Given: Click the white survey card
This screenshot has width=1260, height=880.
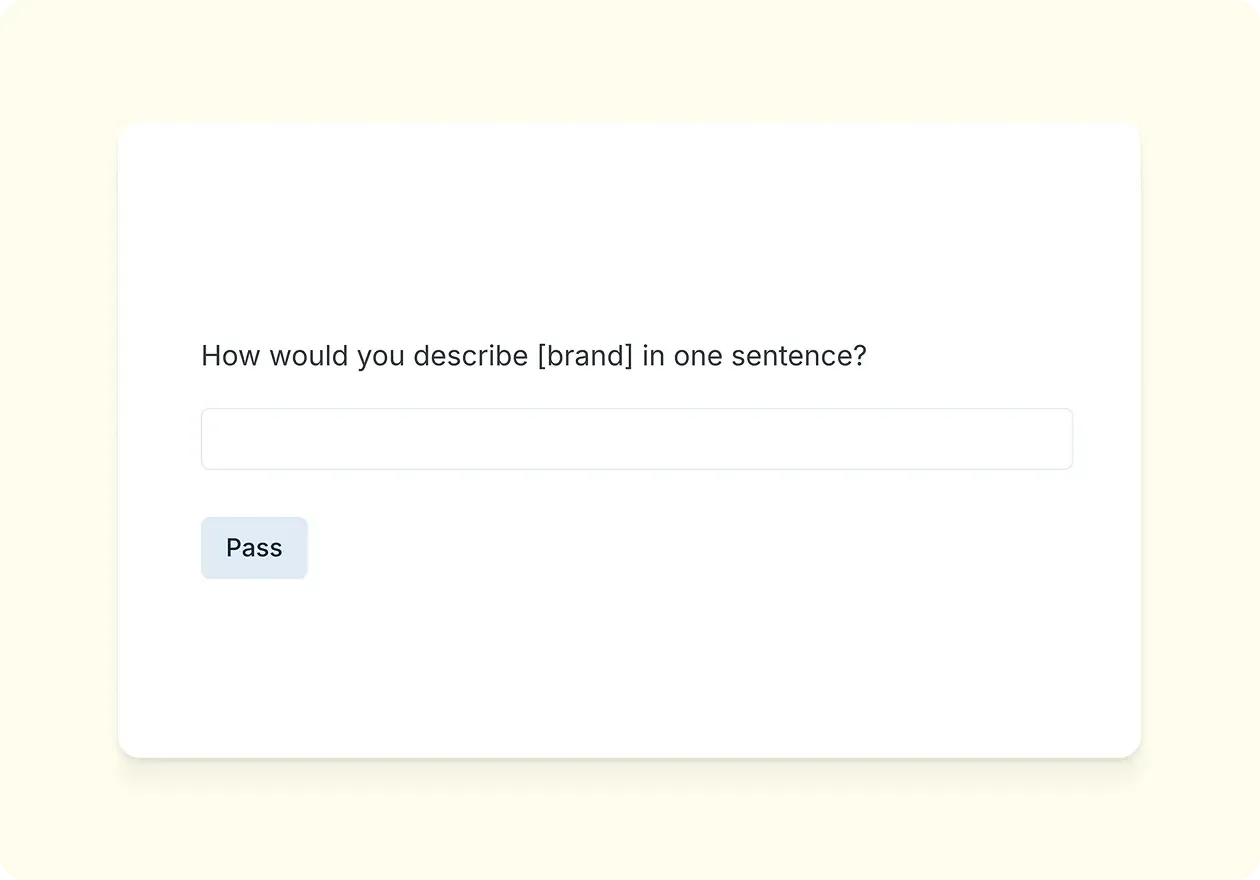Looking at the screenshot, I should pos(628,660).
